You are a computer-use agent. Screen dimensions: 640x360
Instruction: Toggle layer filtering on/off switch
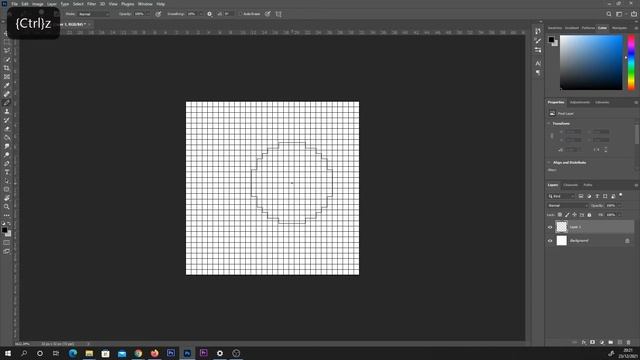[621, 195]
